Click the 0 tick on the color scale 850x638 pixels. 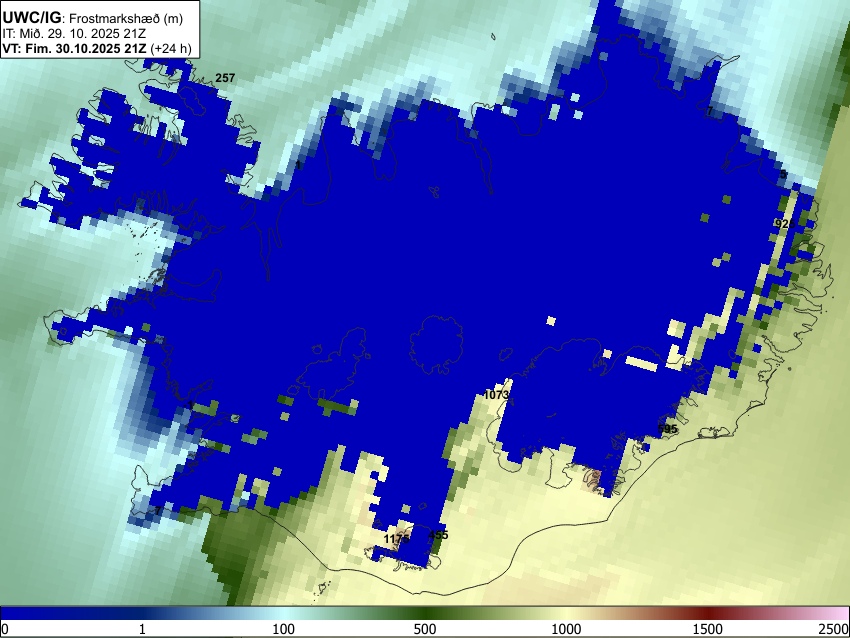pyautogui.click(x=5, y=629)
